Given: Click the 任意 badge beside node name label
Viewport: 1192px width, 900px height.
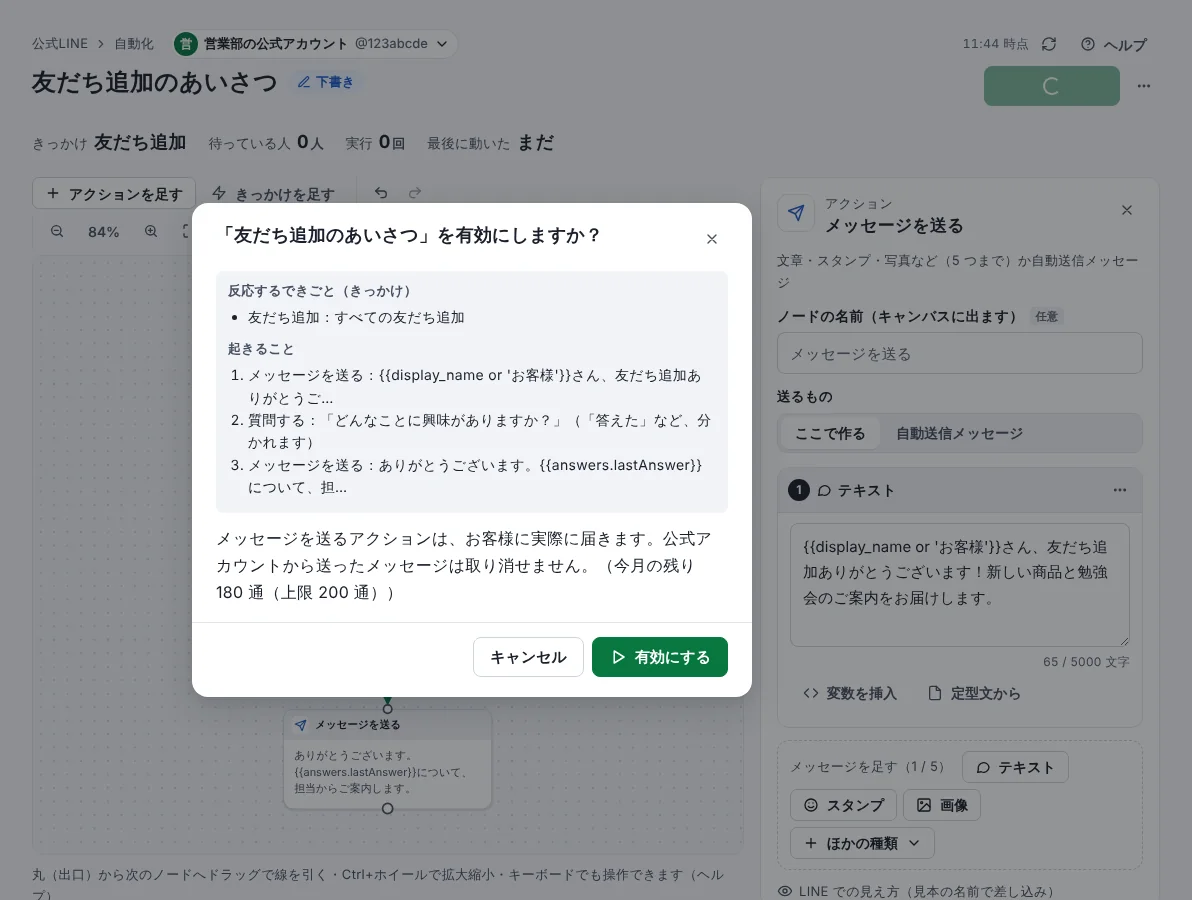Looking at the screenshot, I should 1046,316.
